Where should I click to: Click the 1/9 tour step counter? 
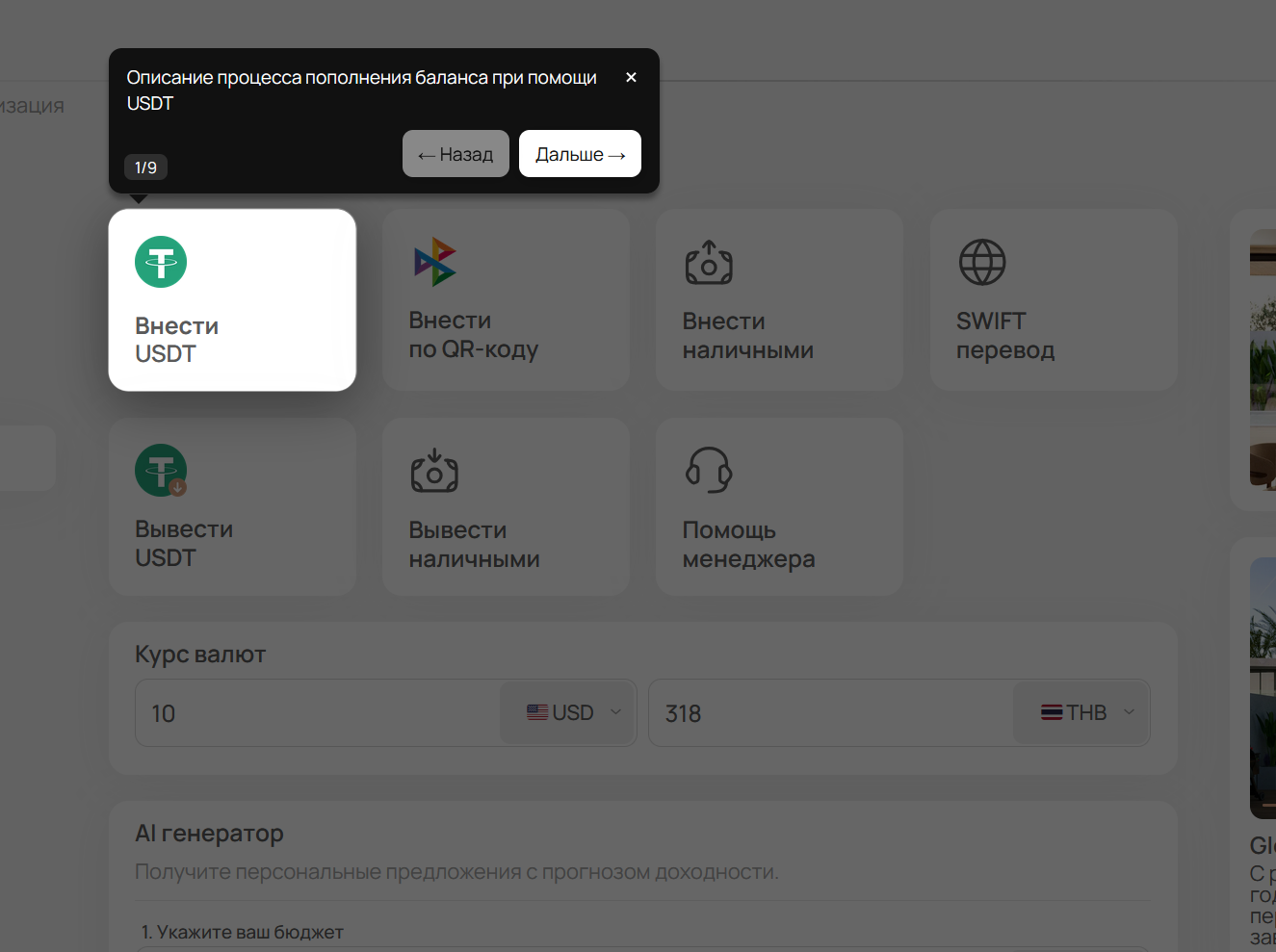(145, 167)
